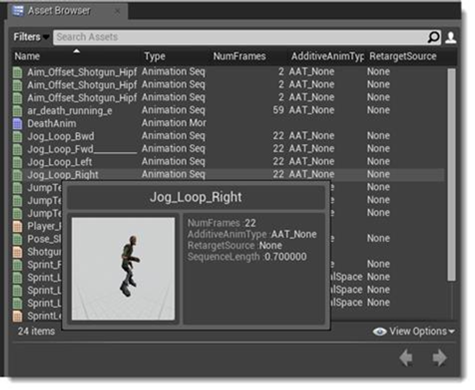Click the Pose_S asset icon
The height and width of the screenshot is (390, 475).
click(x=17, y=239)
